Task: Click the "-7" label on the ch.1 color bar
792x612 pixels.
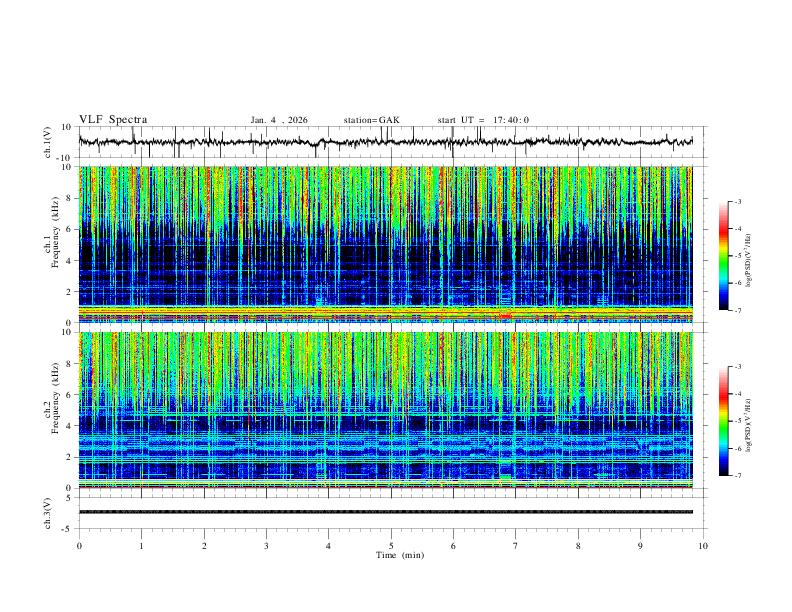Action: coord(738,310)
